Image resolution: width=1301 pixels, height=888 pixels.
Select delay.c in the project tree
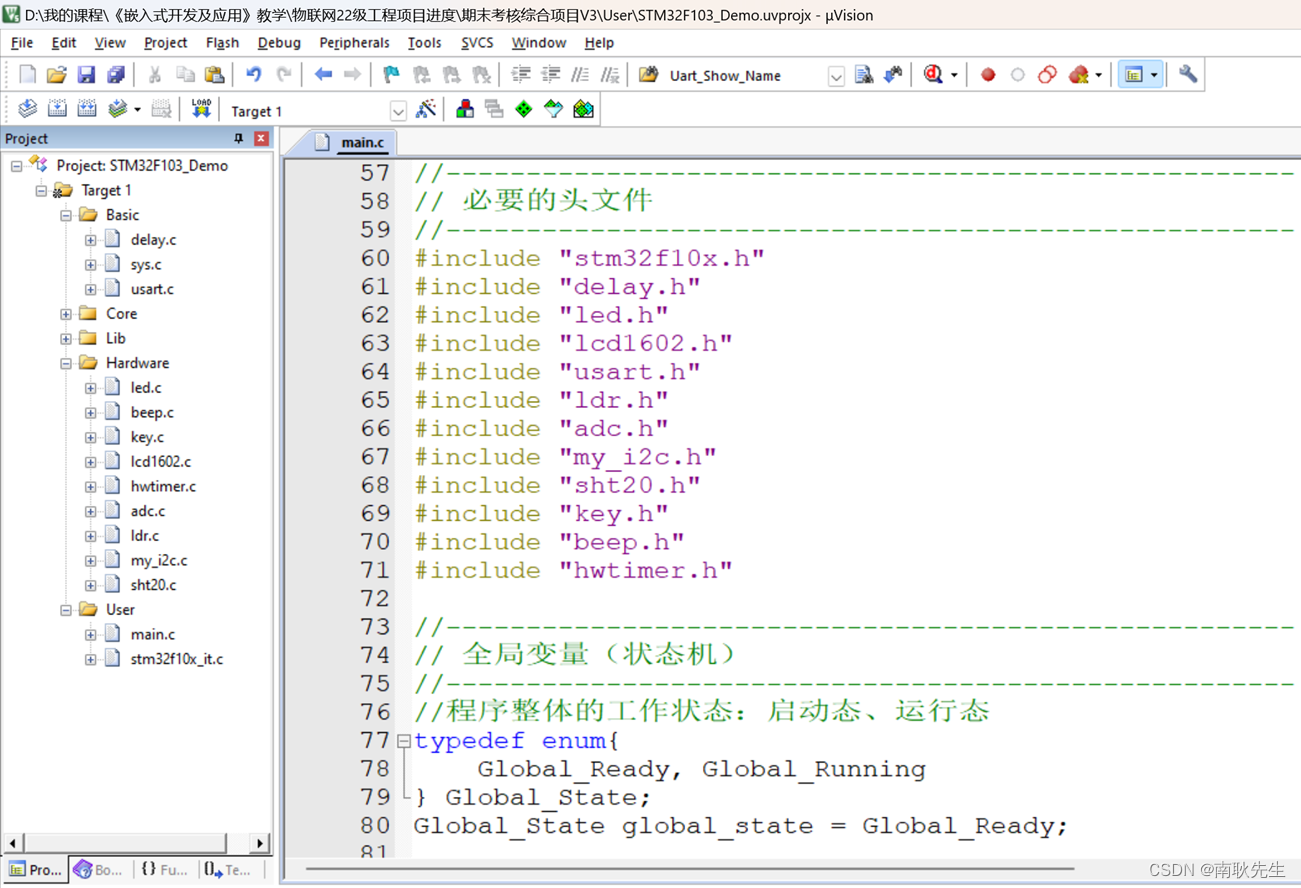tap(153, 240)
